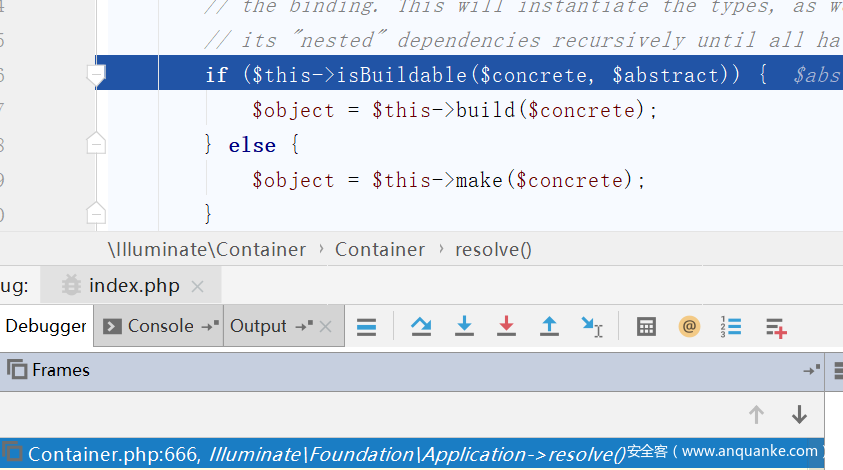Click Show Execution Point icon

pyautogui.click(x=366, y=326)
